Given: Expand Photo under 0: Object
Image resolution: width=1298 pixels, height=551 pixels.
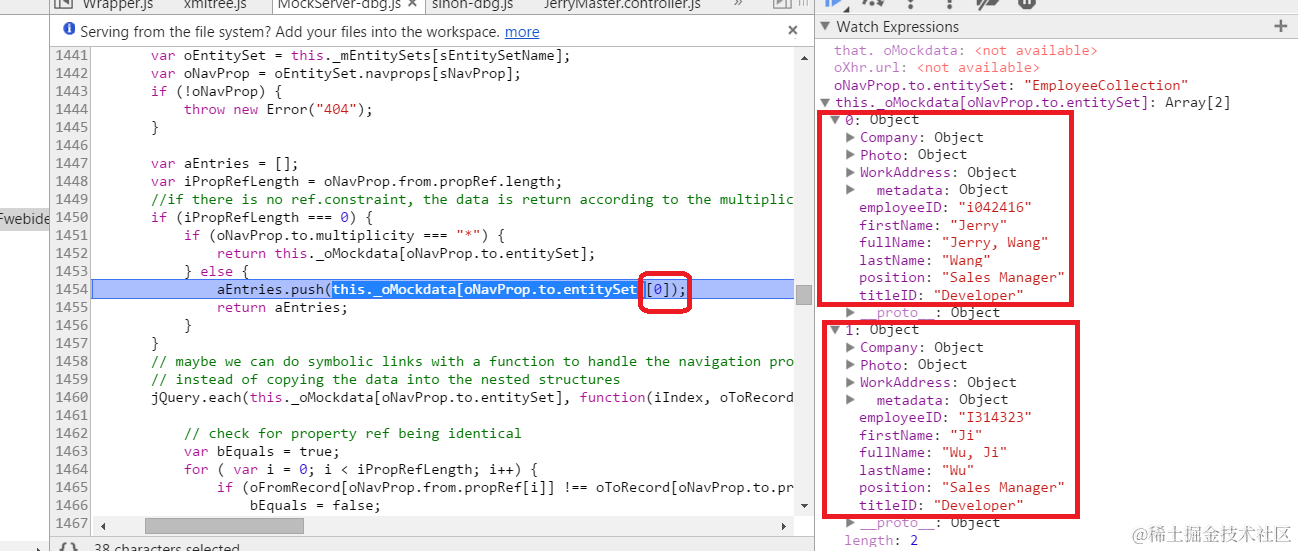Looking at the screenshot, I should coord(851,155).
